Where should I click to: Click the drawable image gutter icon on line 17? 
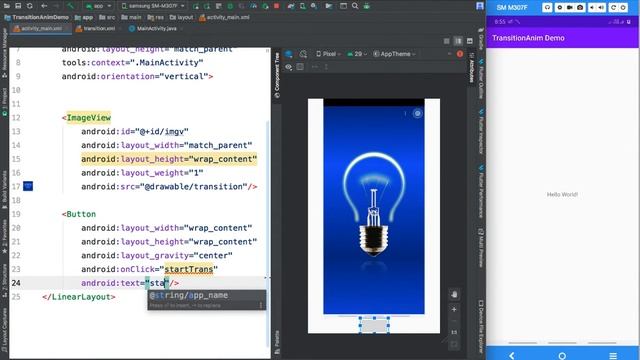(28, 187)
